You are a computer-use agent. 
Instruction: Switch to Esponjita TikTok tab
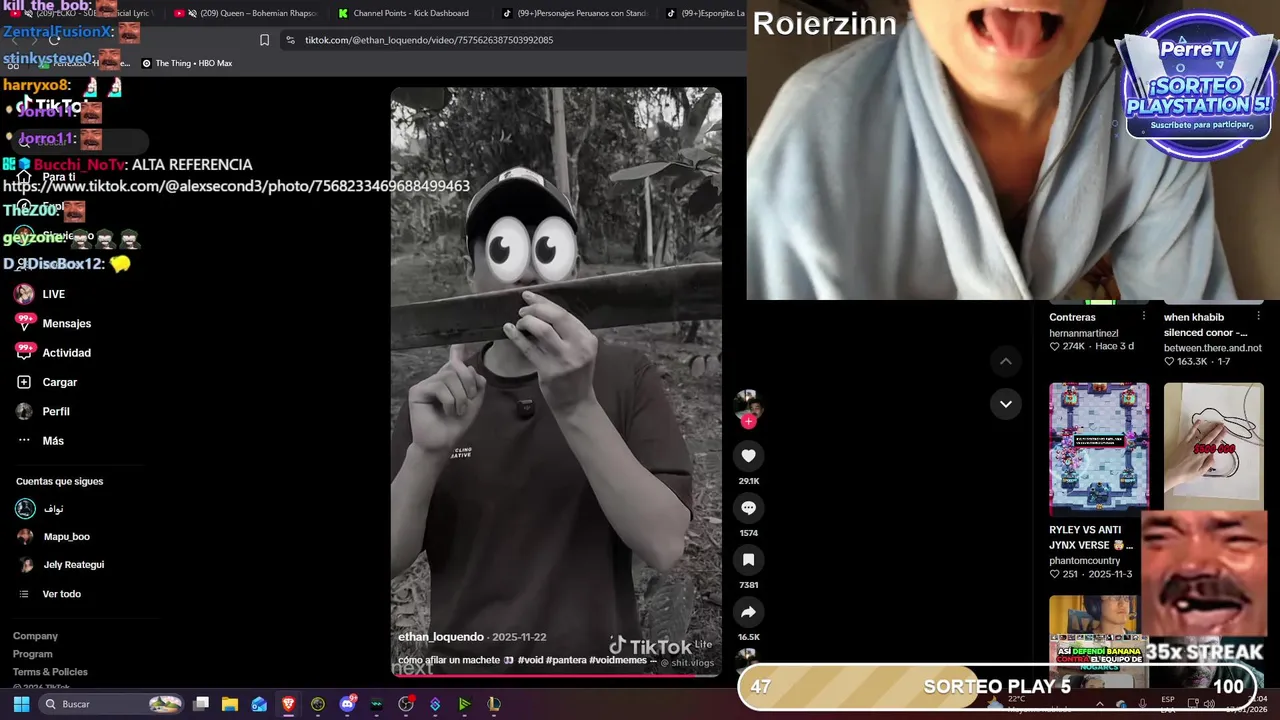point(705,13)
